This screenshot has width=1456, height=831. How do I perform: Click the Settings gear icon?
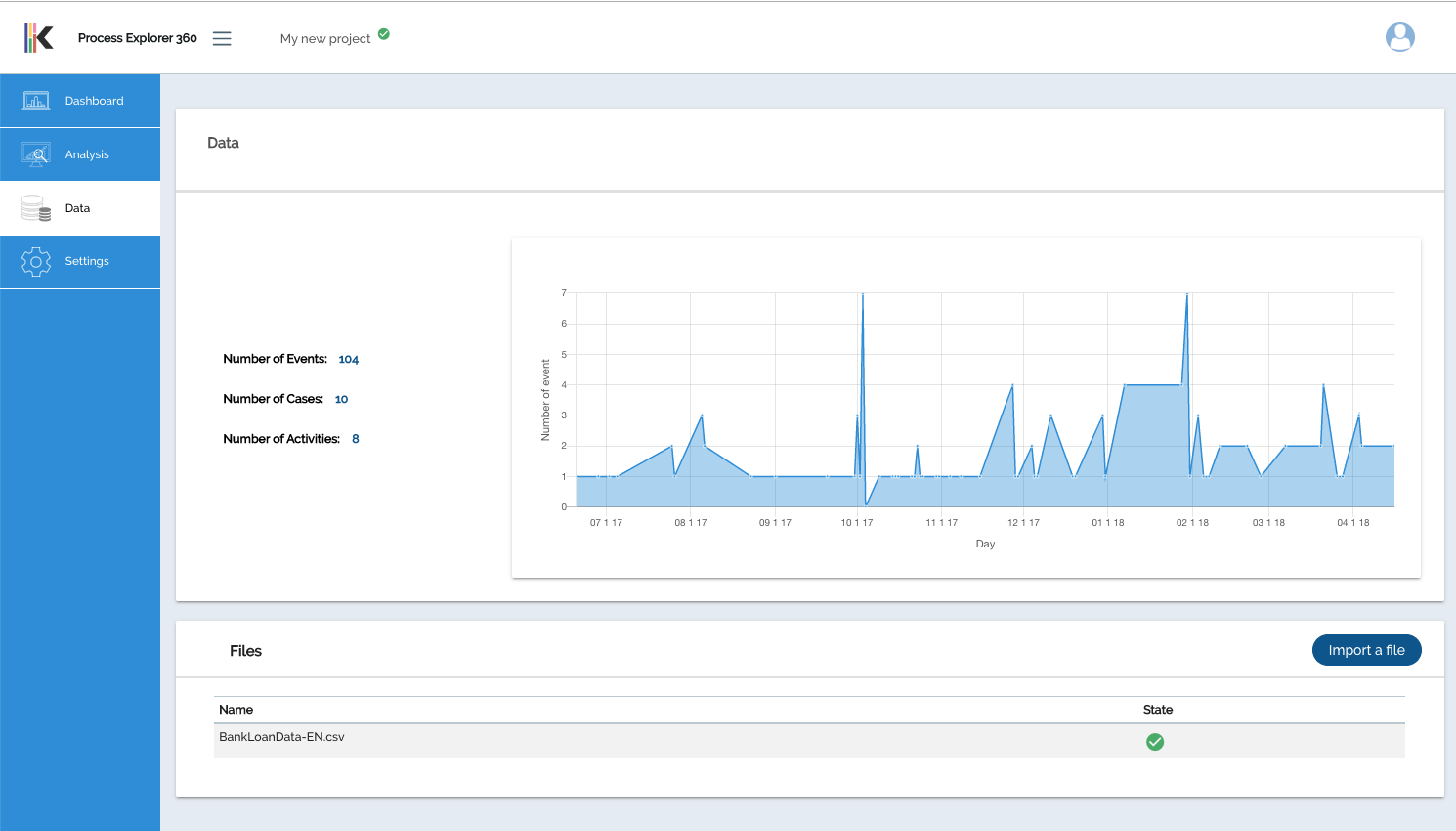(36, 262)
